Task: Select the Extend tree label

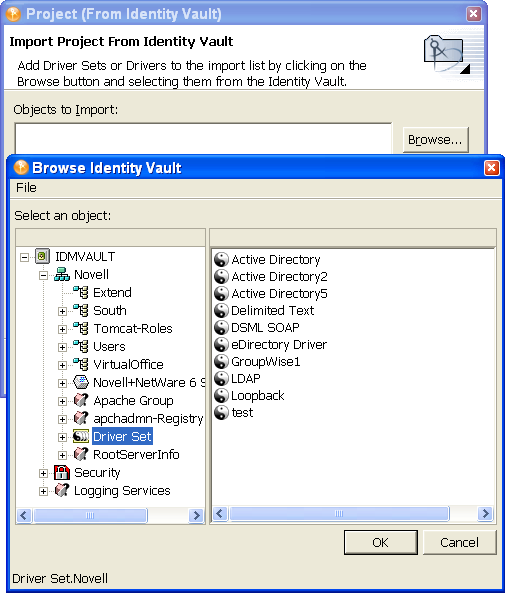Action: coord(112,293)
